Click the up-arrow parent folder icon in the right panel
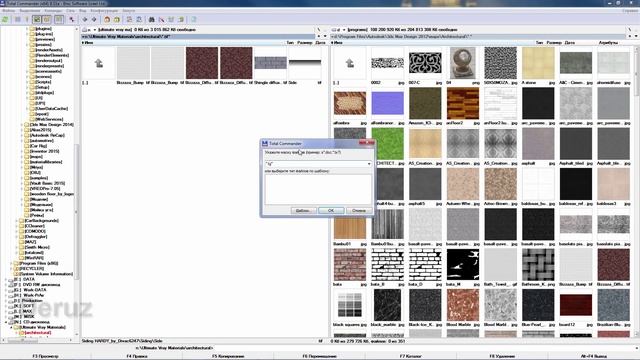Viewport: 640px width, 360px height. coord(349,63)
